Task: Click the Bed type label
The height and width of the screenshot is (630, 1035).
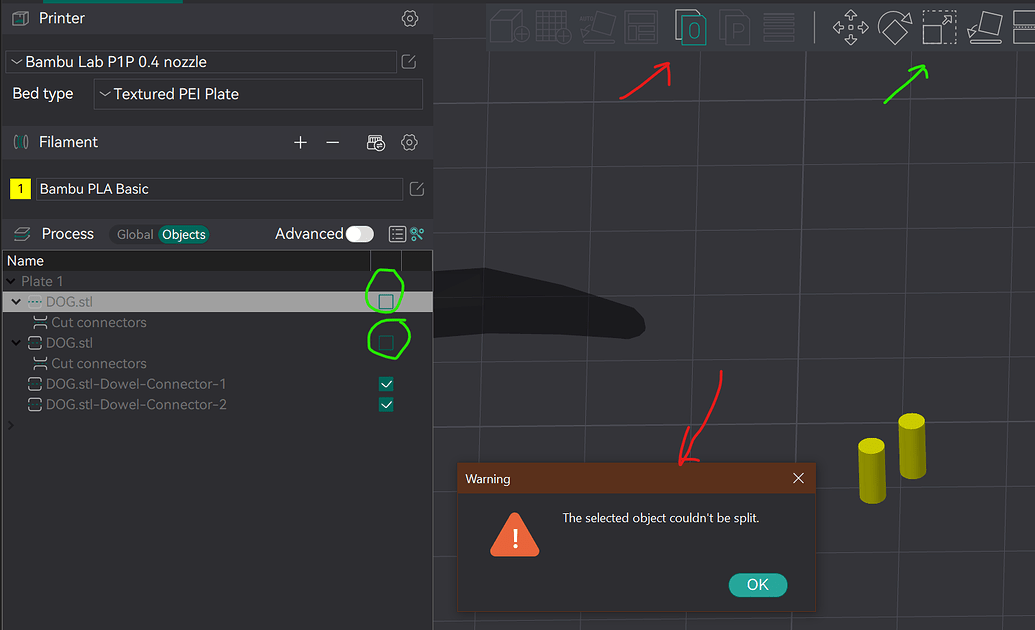Action: coord(43,94)
